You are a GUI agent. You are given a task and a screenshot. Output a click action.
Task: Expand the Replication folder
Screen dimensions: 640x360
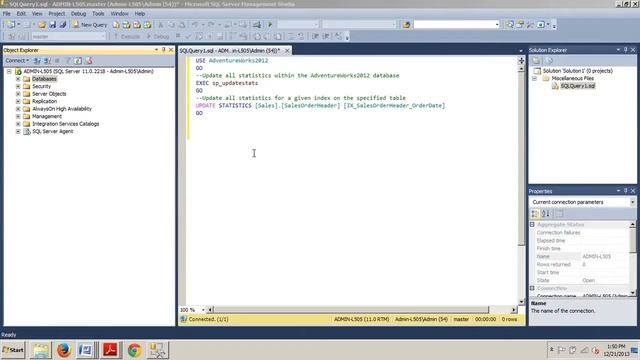(x=18, y=101)
